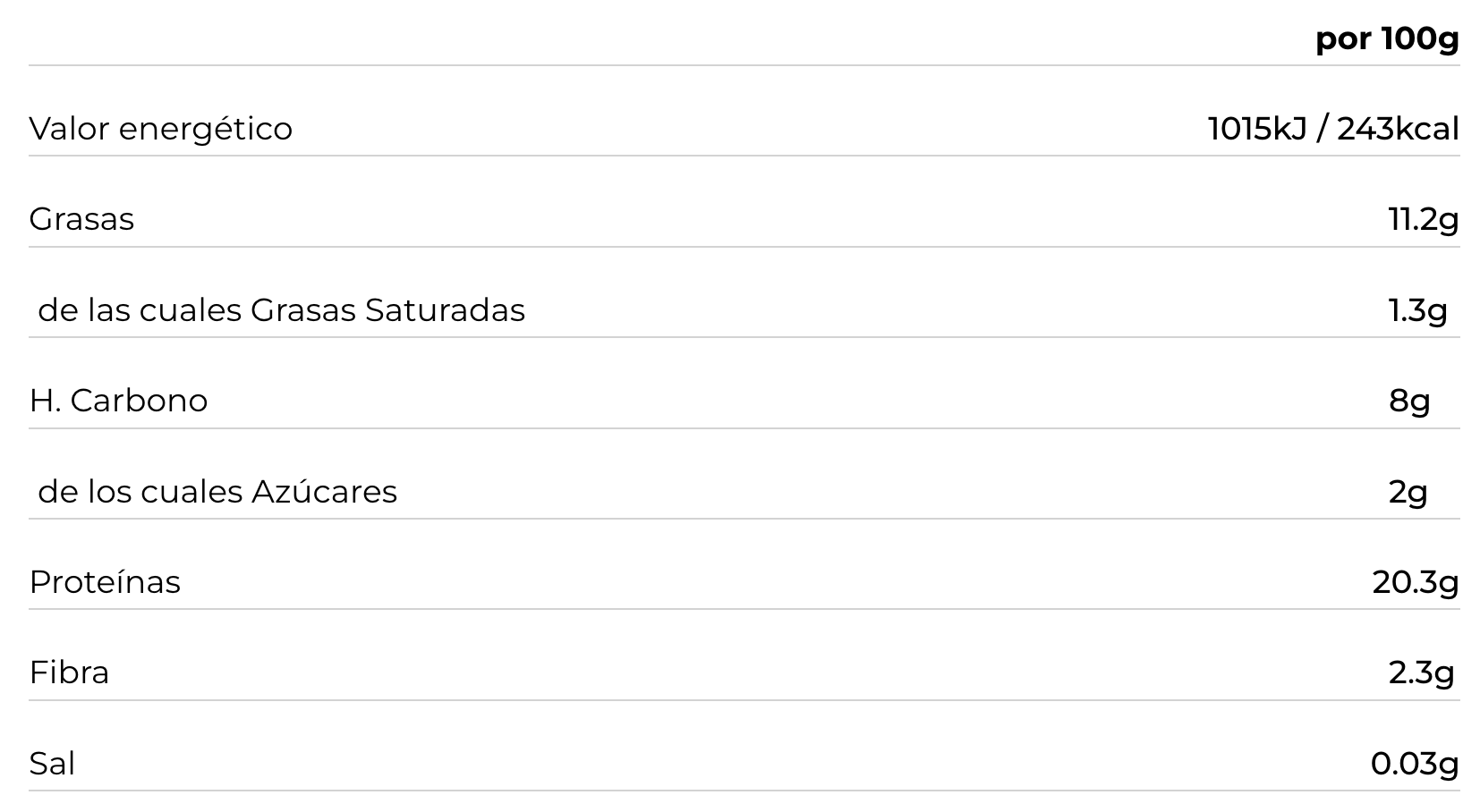The width and height of the screenshot is (1480, 812).
Task: Select the total fat 'Grasas' row label
Action: [81, 219]
